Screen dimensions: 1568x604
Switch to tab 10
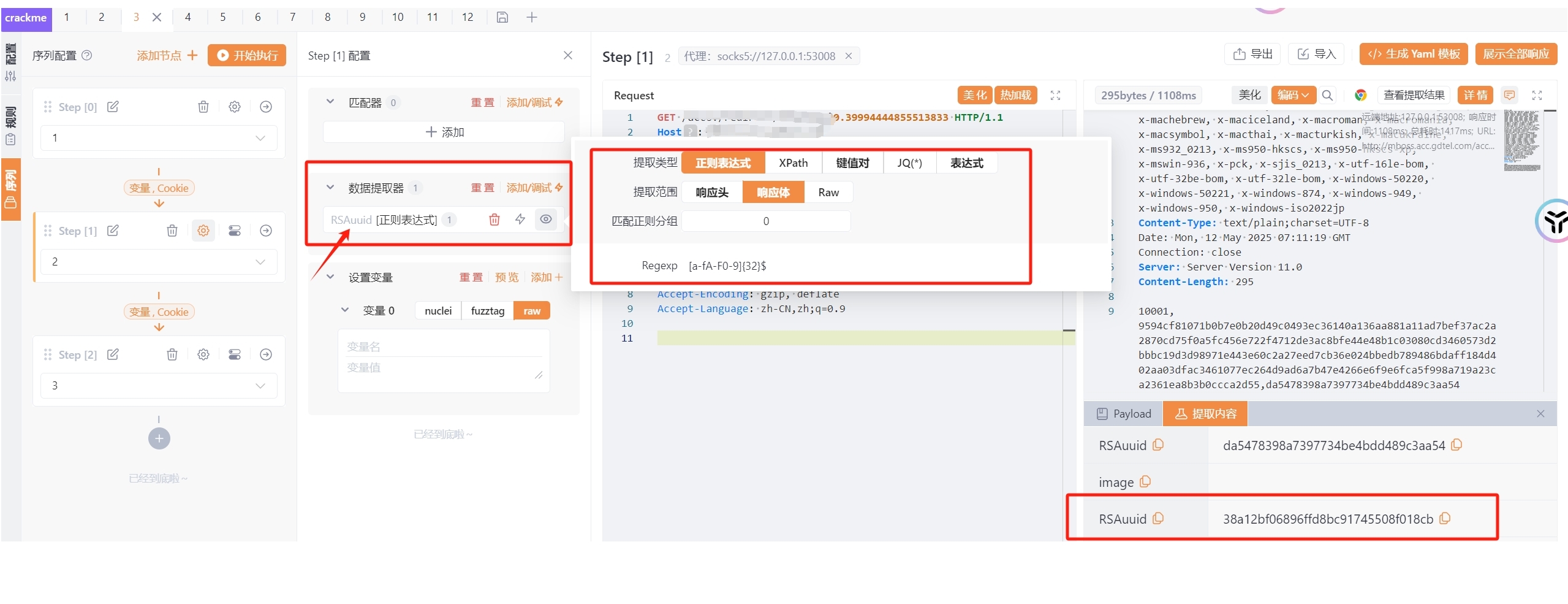398,17
